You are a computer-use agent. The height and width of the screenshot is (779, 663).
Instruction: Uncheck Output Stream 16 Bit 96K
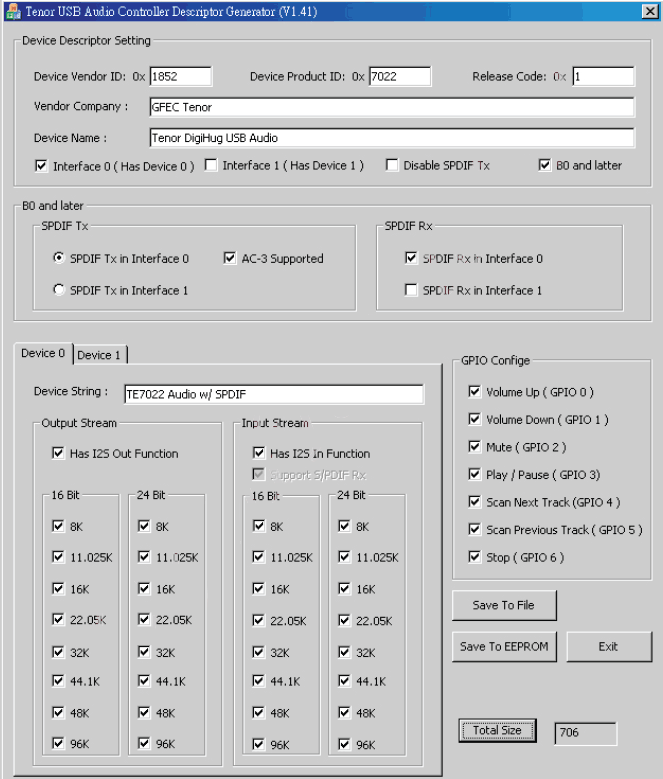pos(58,743)
